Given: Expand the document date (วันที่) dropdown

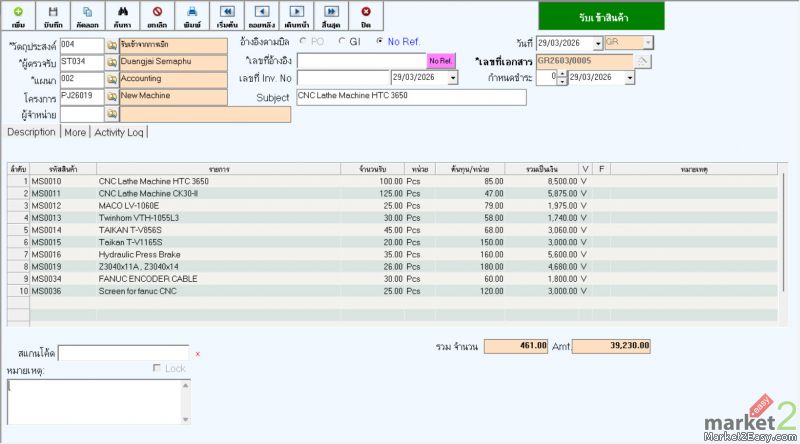Looking at the screenshot, I should 598,43.
